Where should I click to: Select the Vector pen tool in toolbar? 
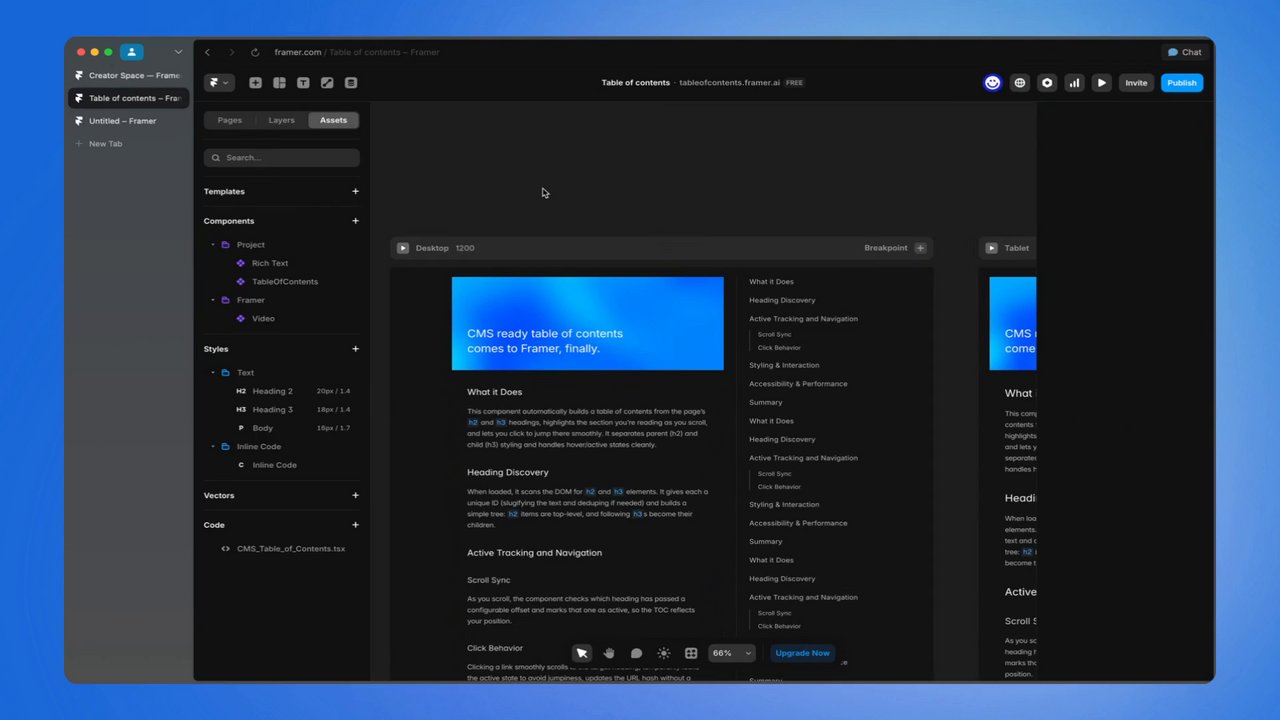click(x=327, y=83)
